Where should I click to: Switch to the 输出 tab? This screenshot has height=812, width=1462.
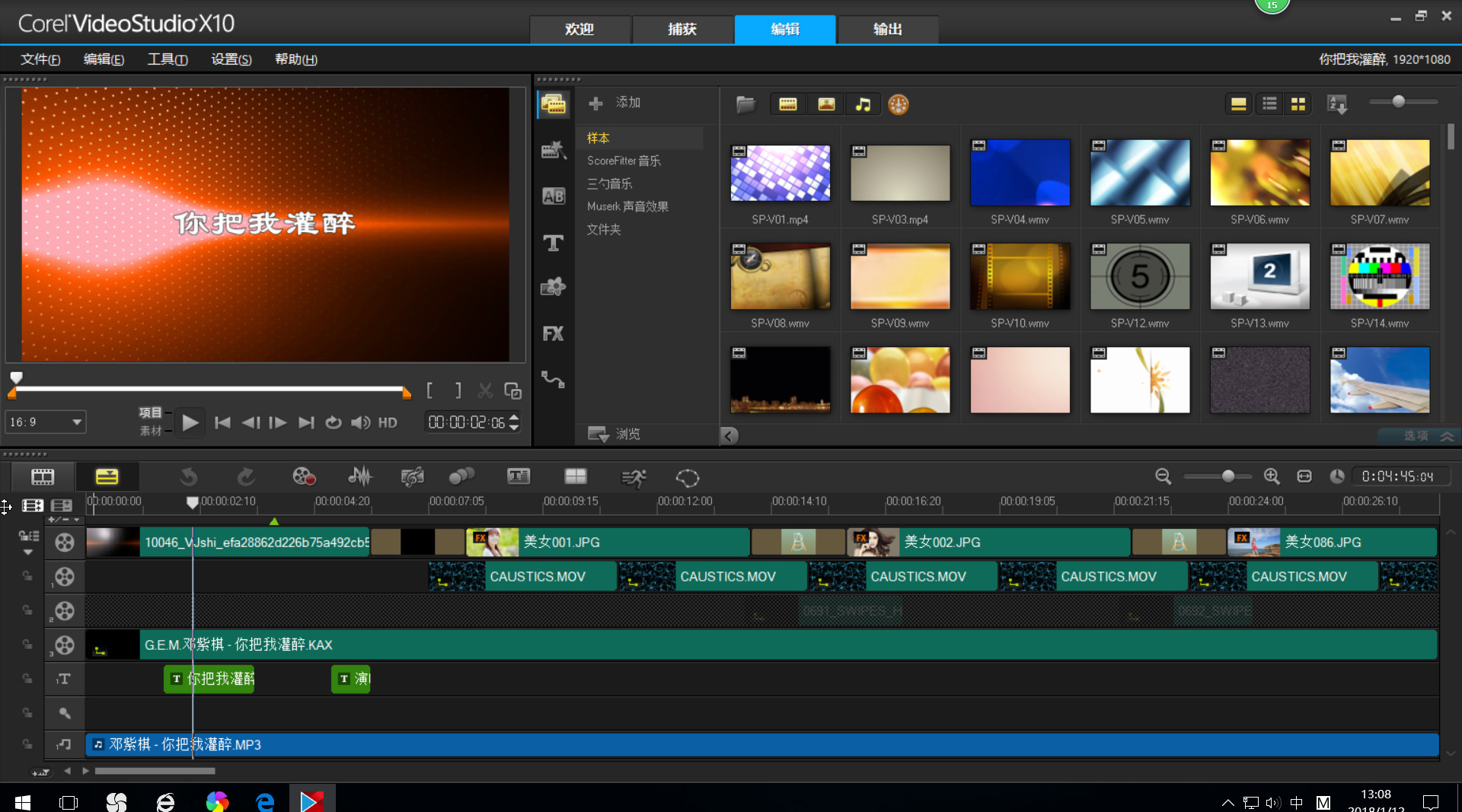pyautogui.click(x=887, y=29)
